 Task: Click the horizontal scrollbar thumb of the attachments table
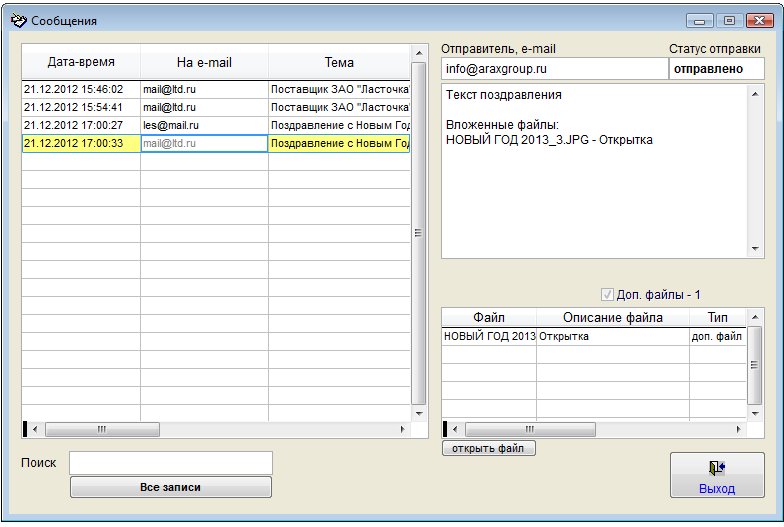pyautogui.click(x=530, y=429)
